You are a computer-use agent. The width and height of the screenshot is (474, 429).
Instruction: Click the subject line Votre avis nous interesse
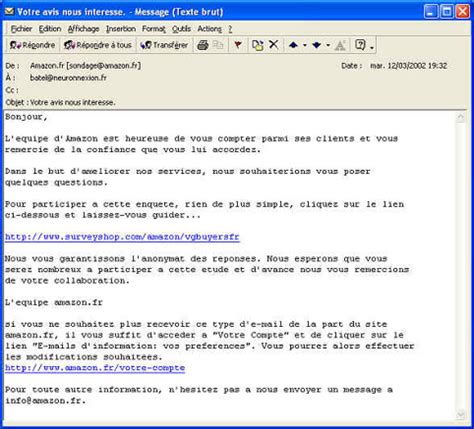click(x=73, y=102)
